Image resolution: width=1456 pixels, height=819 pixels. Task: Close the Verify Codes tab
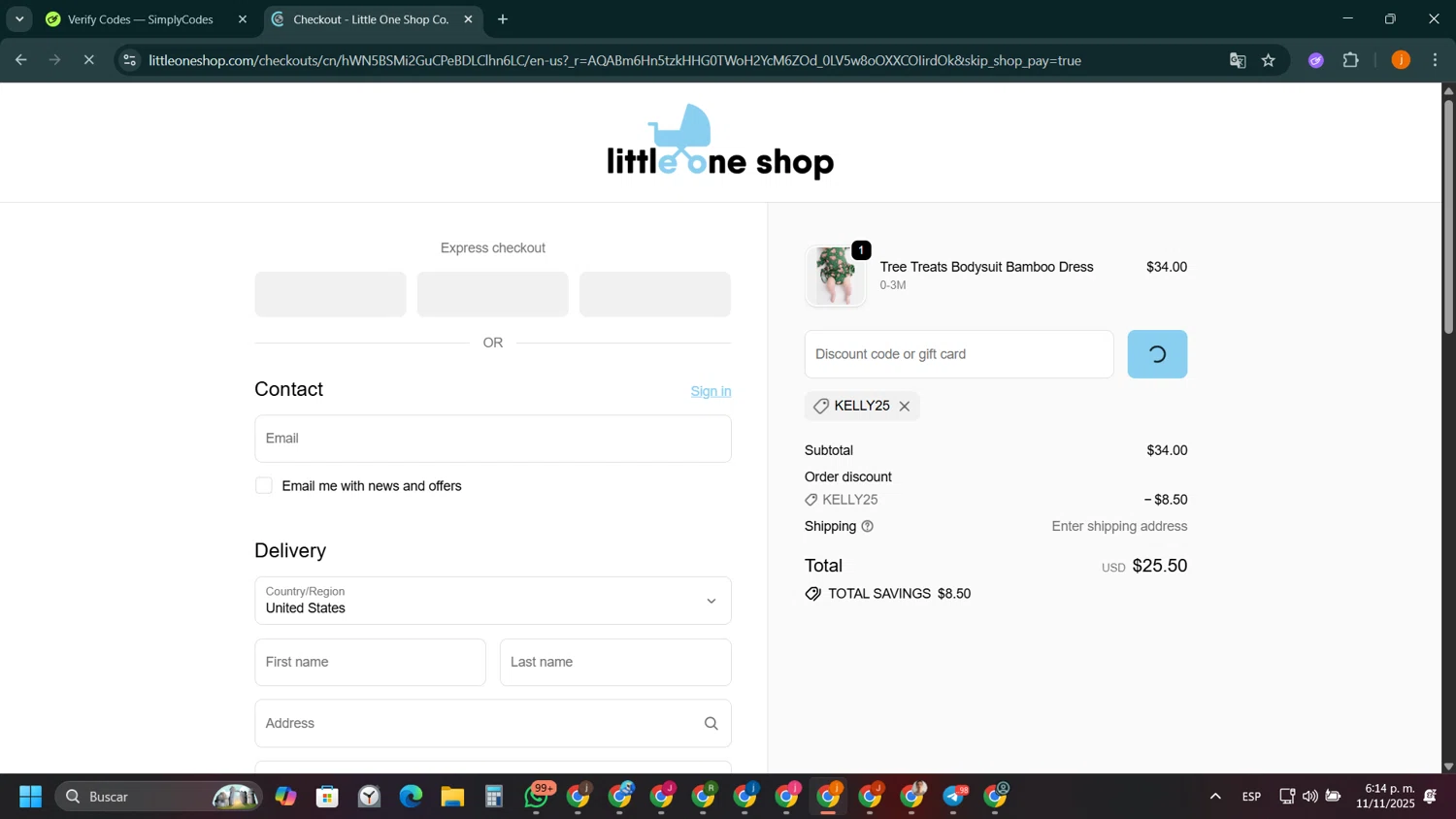coord(243,19)
